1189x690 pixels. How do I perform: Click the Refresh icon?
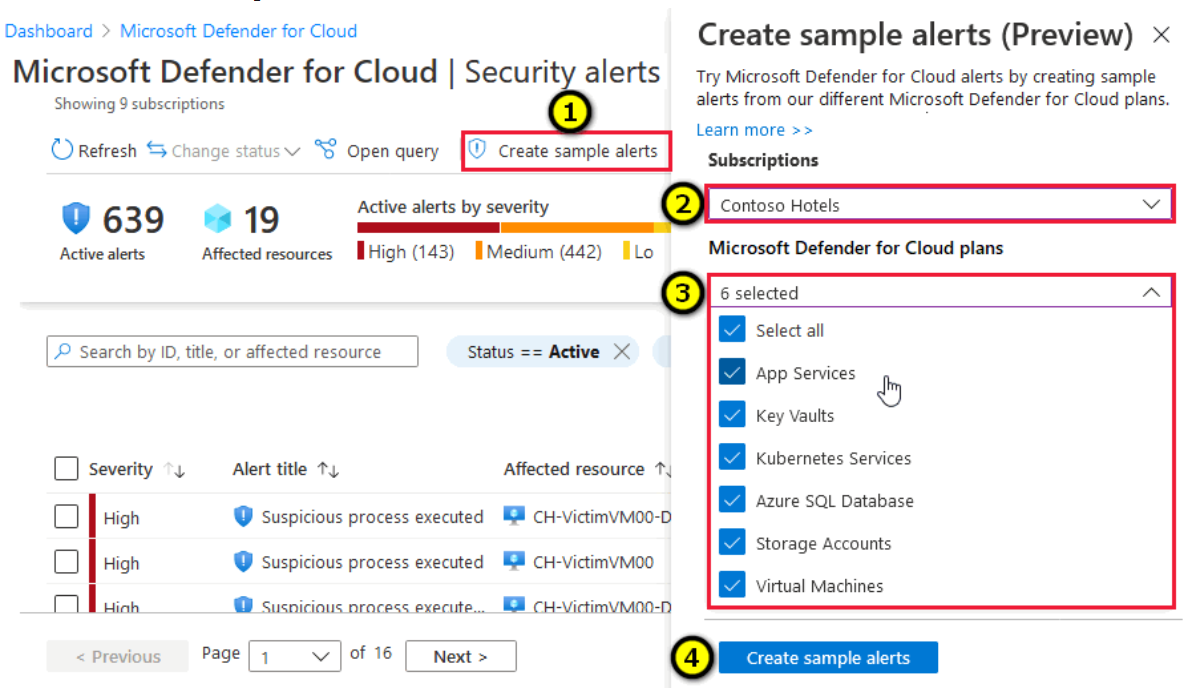point(62,150)
